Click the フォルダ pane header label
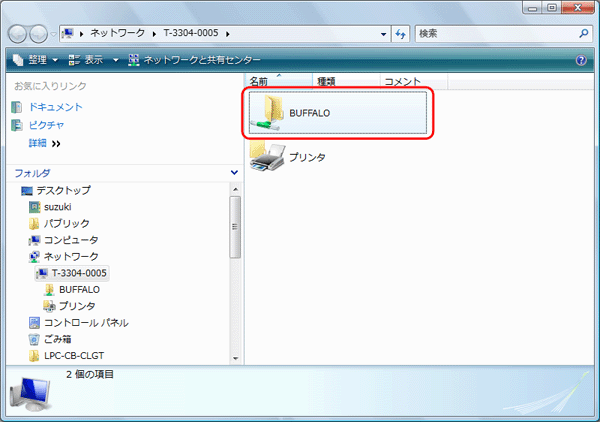 [x=32, y=173]
